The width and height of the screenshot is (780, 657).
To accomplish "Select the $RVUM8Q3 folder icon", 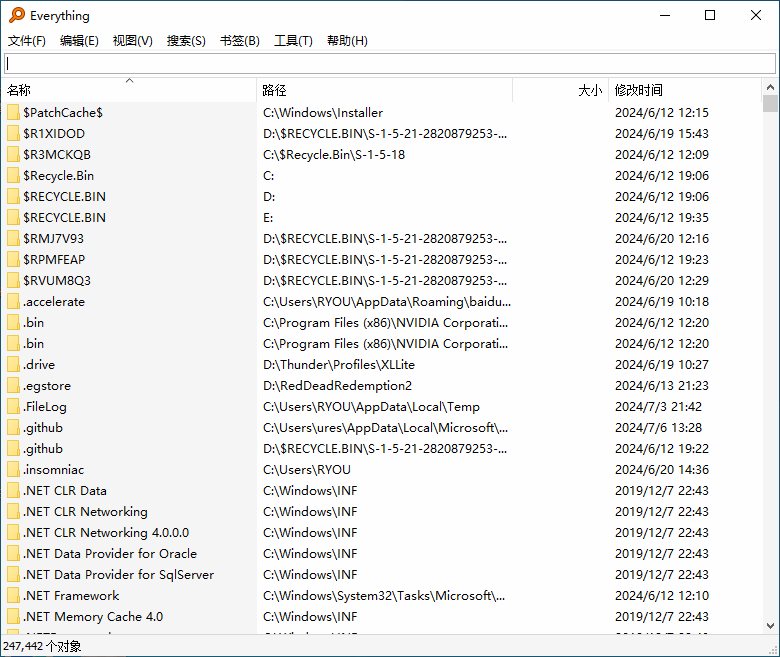I will tap(13, 281).
